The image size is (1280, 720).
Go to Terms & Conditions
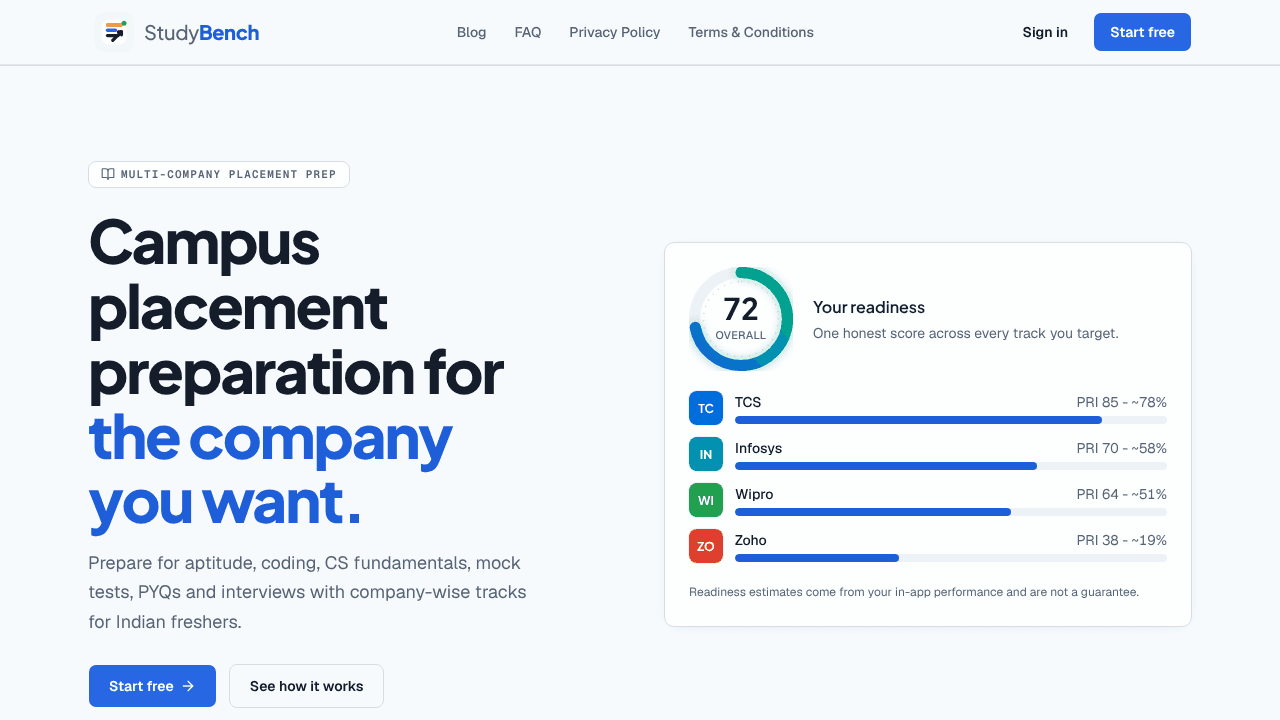(751, 32)
